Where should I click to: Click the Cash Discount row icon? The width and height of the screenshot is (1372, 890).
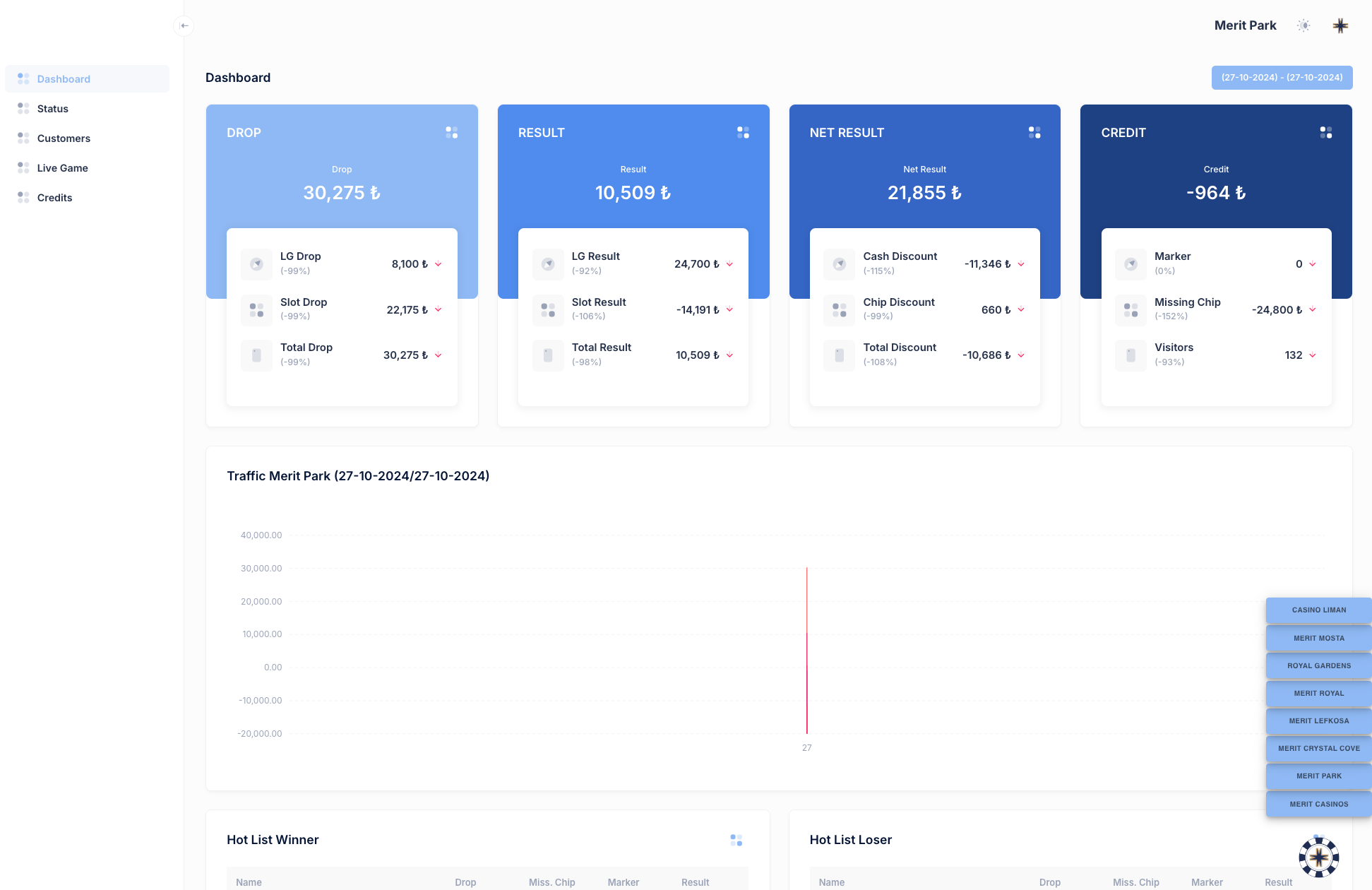point(839,264)
